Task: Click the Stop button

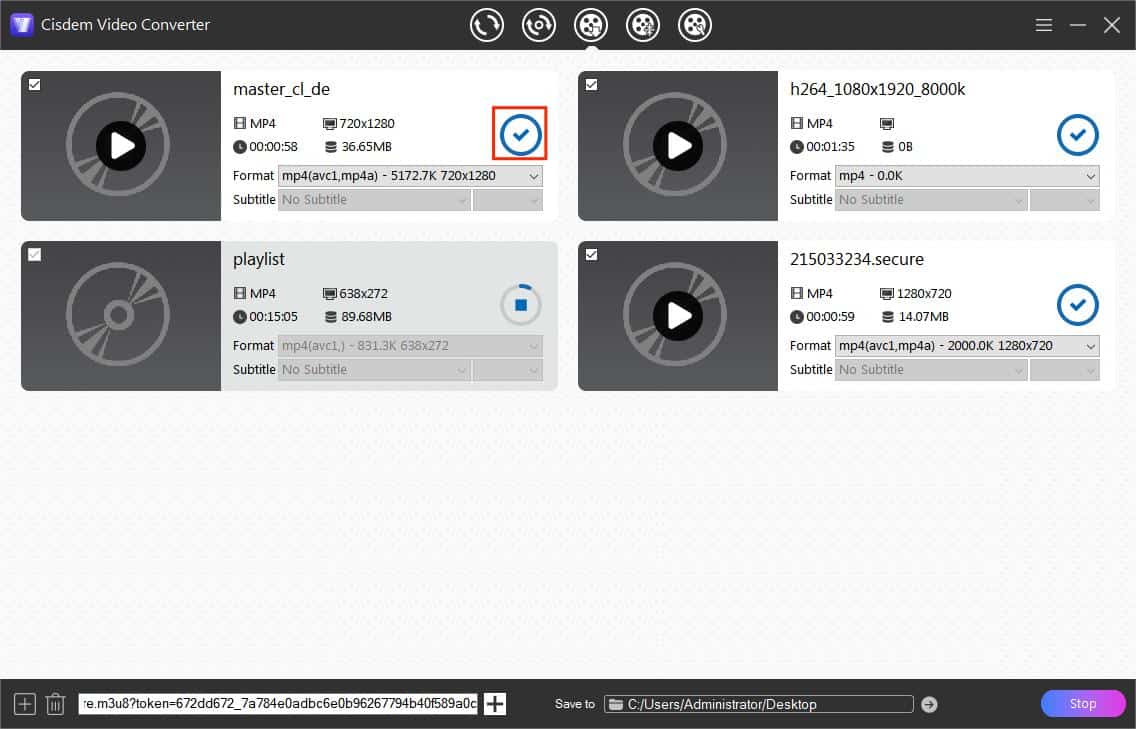Action: coord(1083,704)
